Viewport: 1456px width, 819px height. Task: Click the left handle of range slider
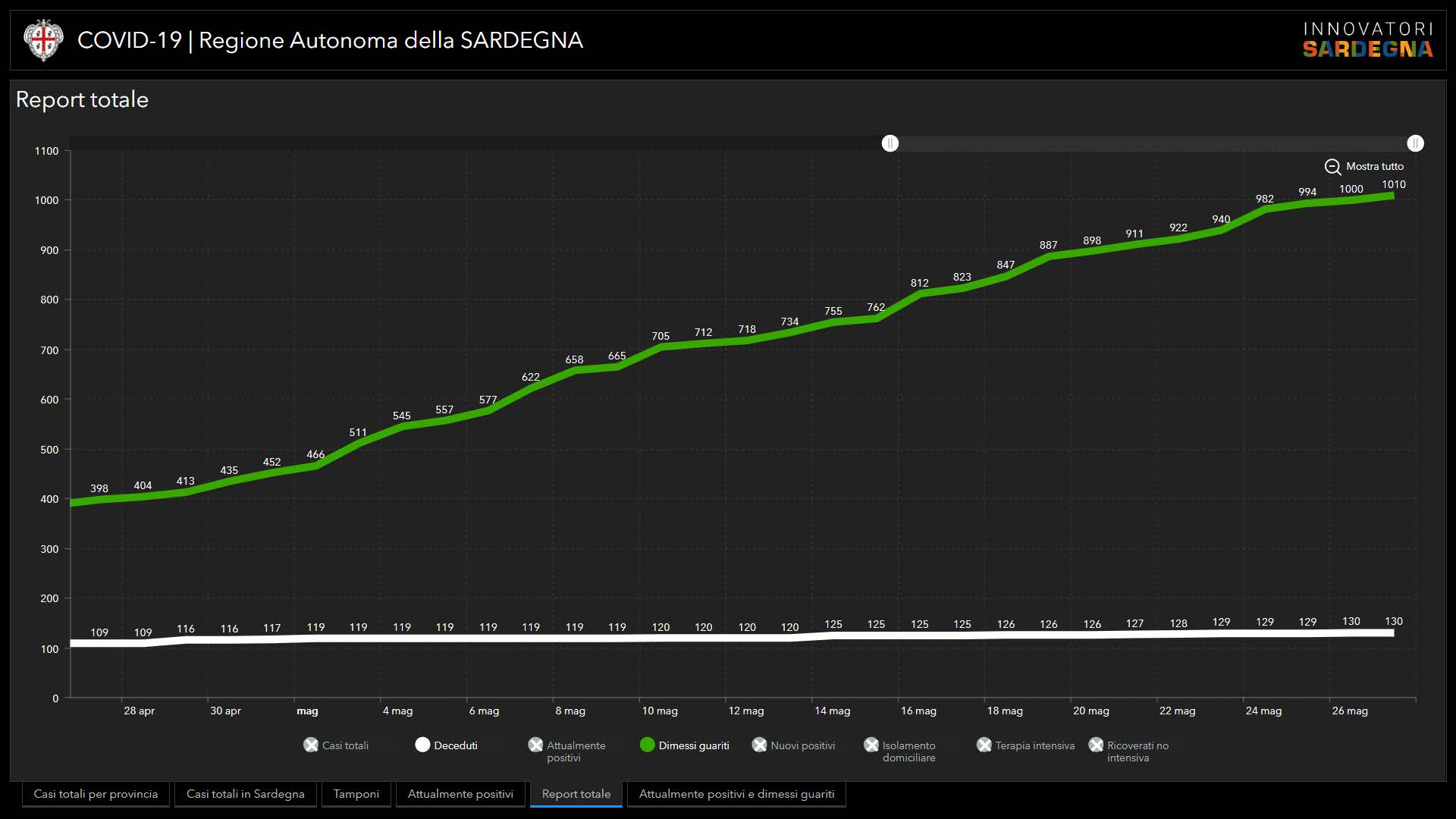click(890, 143)
